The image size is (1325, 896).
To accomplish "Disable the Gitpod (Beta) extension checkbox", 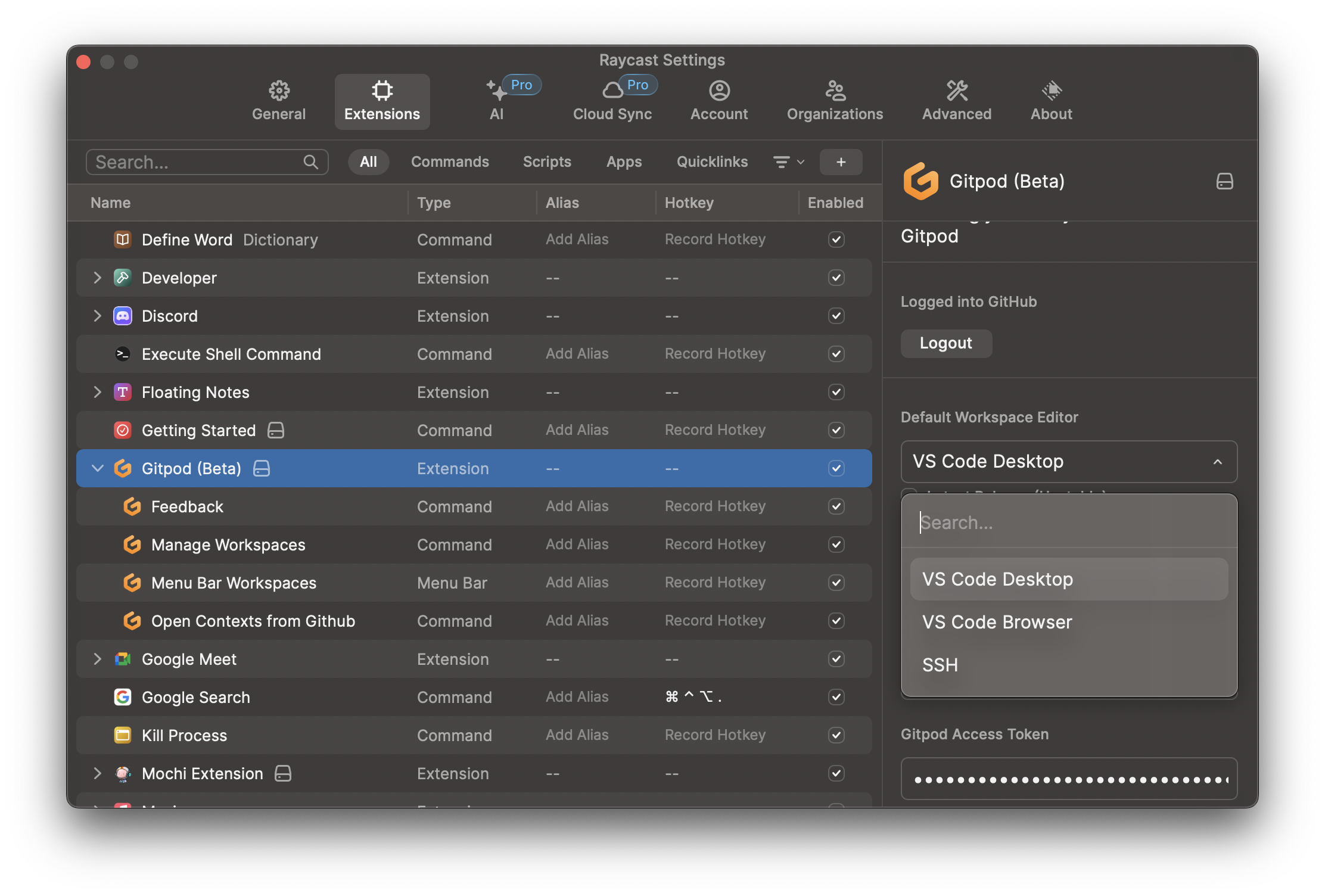I will (x=836, y=468).
